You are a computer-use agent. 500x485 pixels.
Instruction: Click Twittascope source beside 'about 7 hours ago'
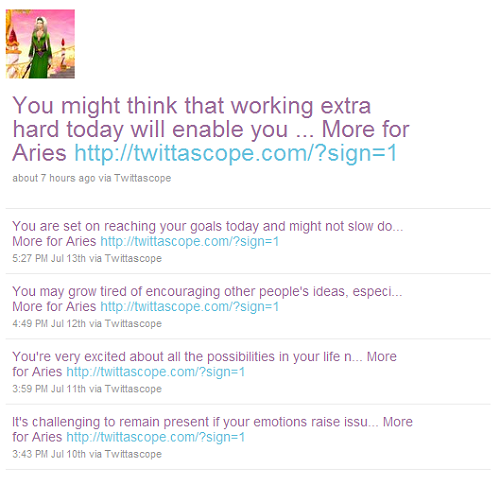click(143, 178)
